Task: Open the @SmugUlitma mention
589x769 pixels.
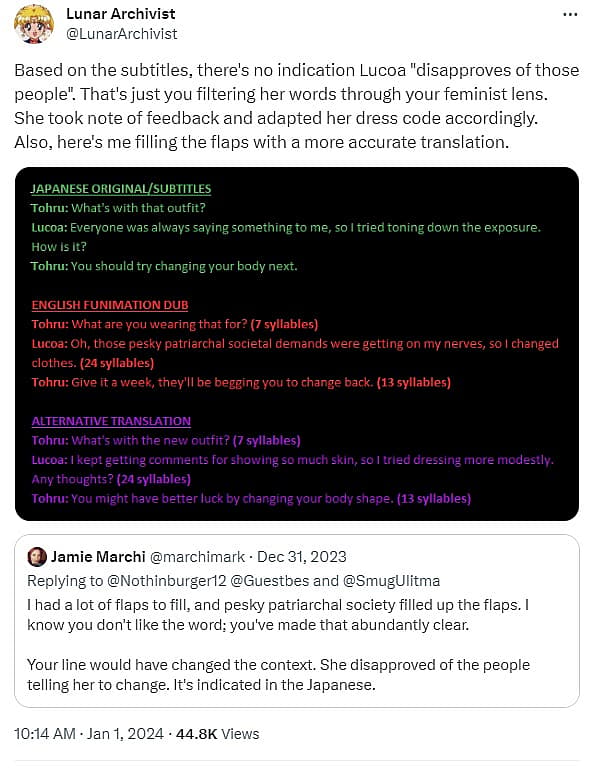Action: [x=391, y=581]
